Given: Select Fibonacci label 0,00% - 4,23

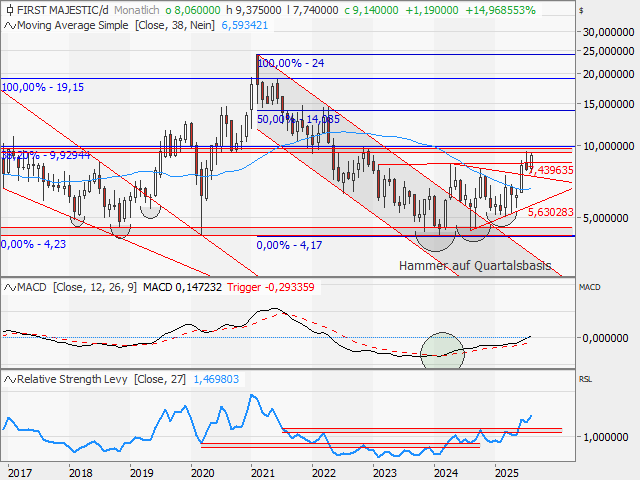Looking at the screenshot, I should point(33,244).
